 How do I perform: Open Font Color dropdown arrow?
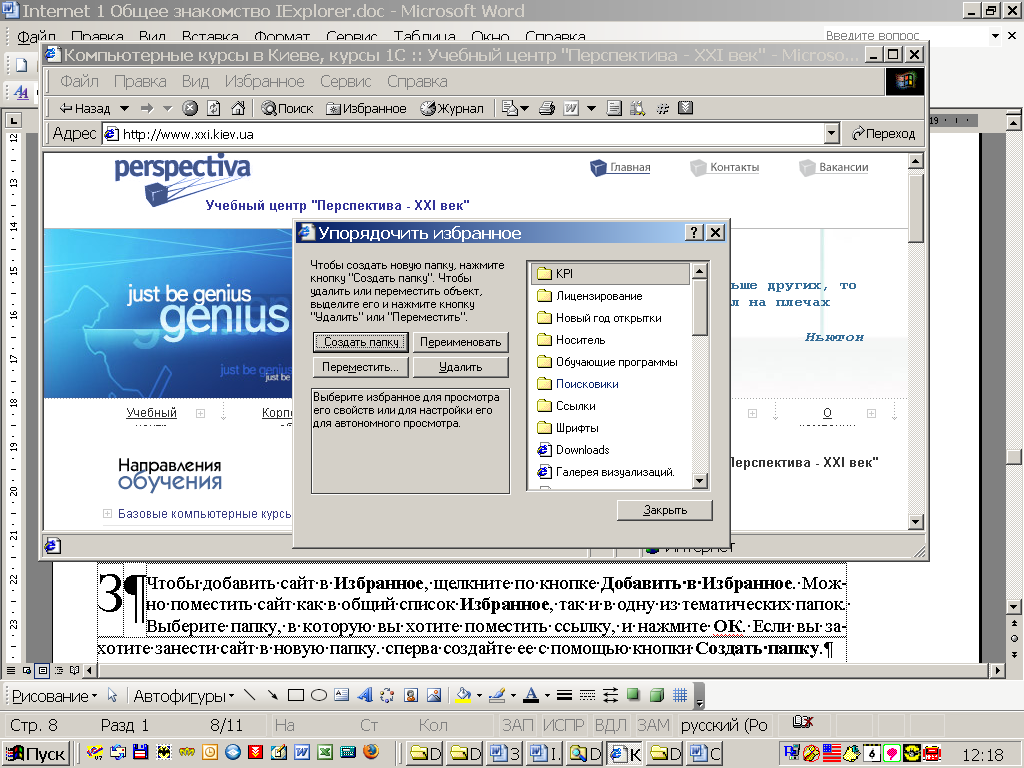point(547,696)
